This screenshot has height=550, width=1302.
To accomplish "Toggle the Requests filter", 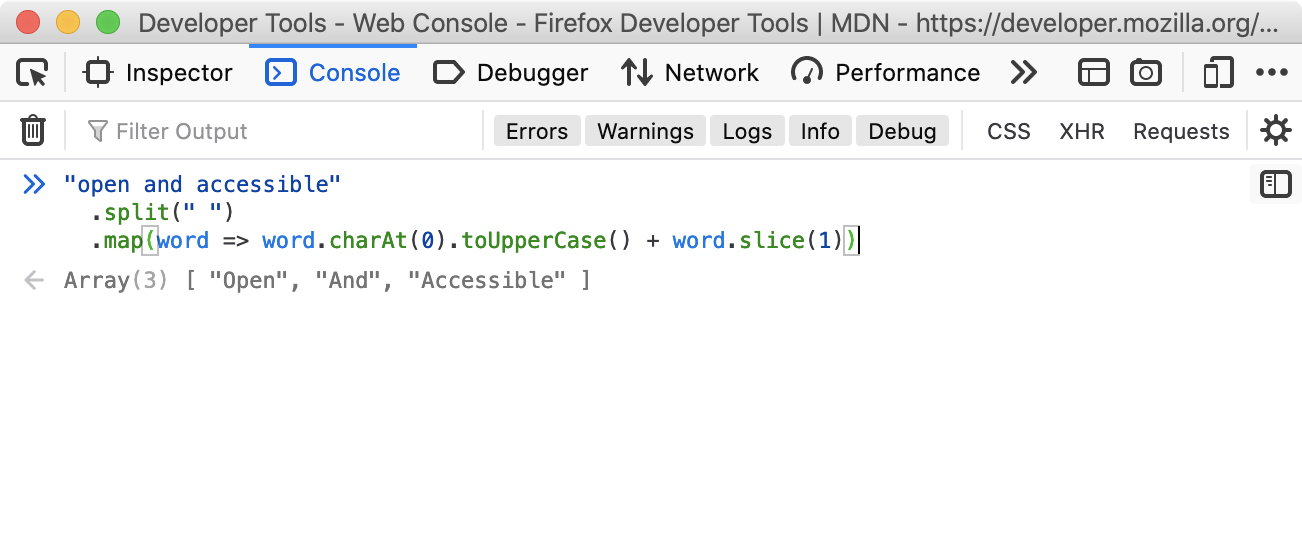I will (1181, 131).
